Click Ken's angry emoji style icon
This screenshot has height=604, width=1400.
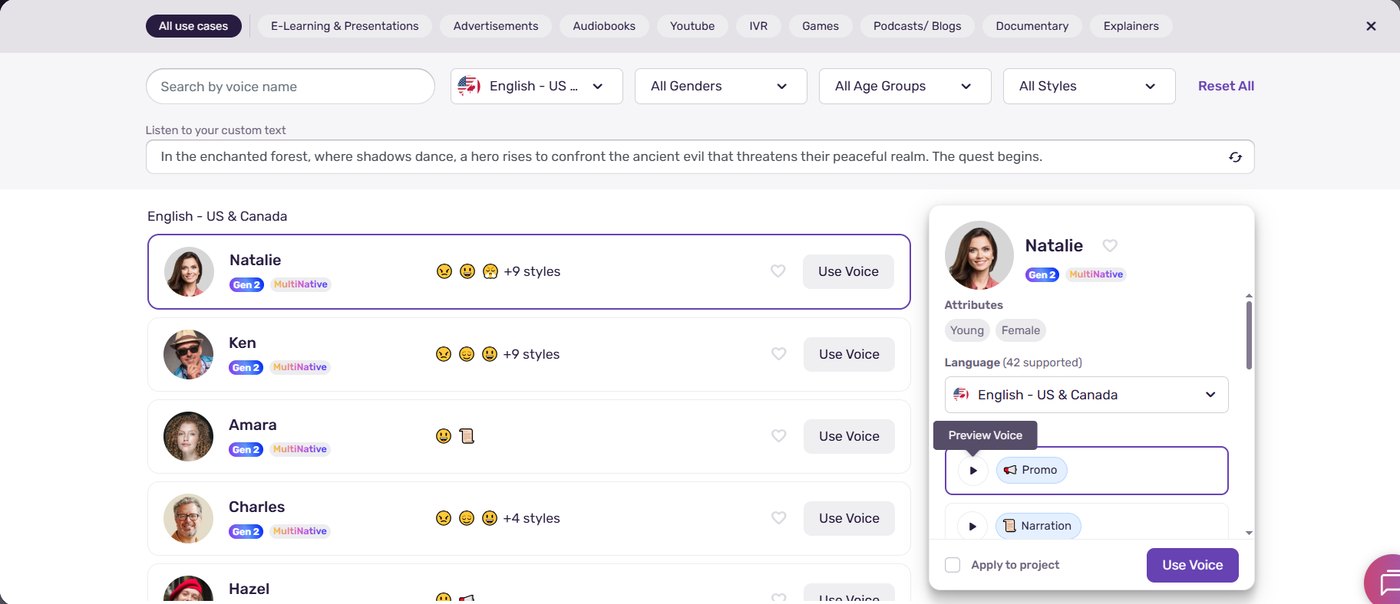coord(444,354)
